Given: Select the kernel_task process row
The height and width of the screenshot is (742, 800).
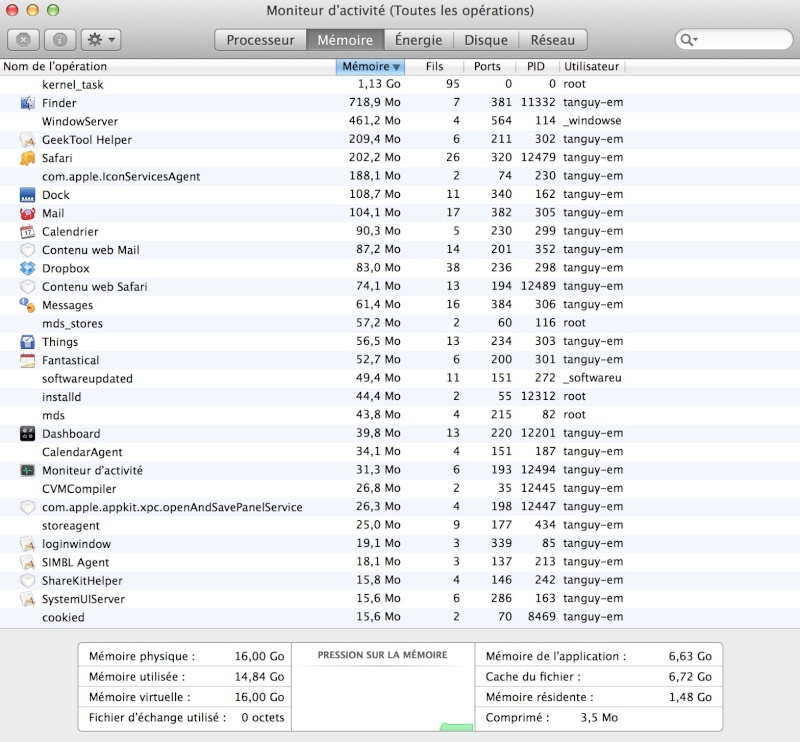Looking at the screenshot, I should (x=400, y=85).
